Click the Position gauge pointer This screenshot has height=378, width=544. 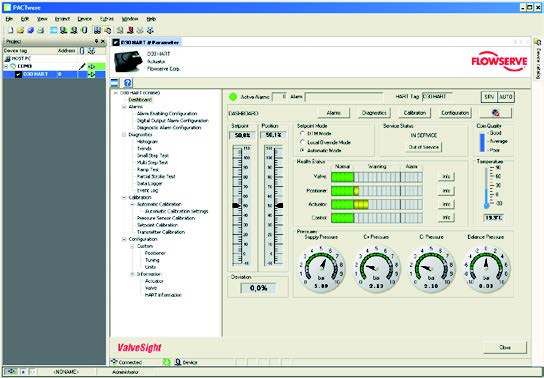pos(279,206)
